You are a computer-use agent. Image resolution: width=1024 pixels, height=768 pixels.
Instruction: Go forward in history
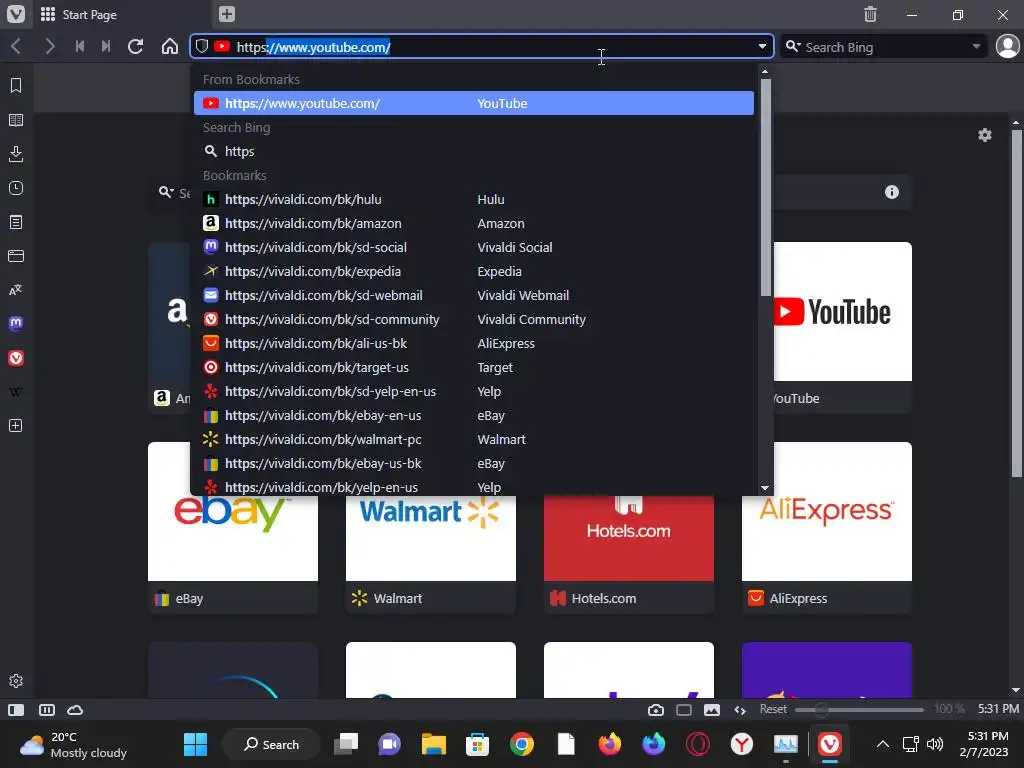click(50, 46)
